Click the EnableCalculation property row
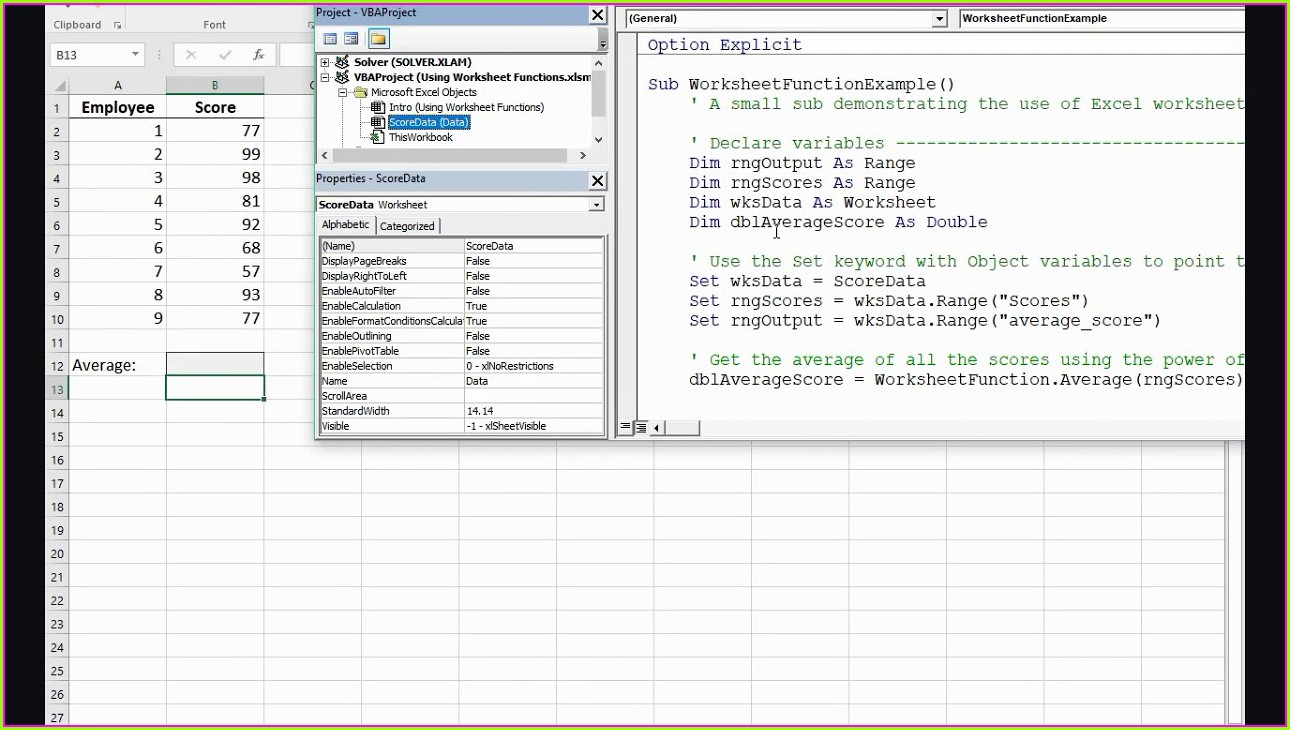This screenshot has height=730, width=1290. pyautogui.click(x=461, y=306)
